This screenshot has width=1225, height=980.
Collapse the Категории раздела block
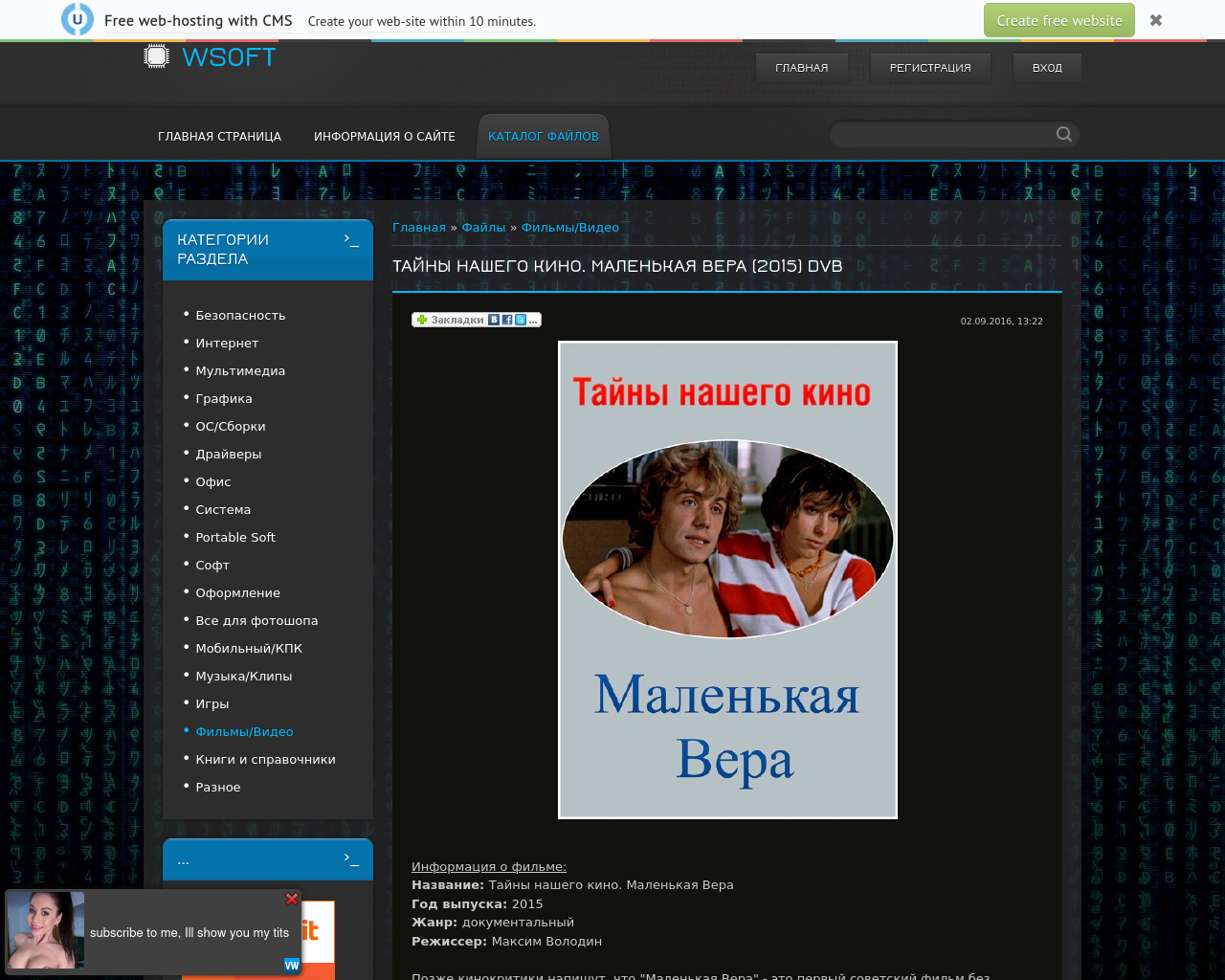point(351,239)
